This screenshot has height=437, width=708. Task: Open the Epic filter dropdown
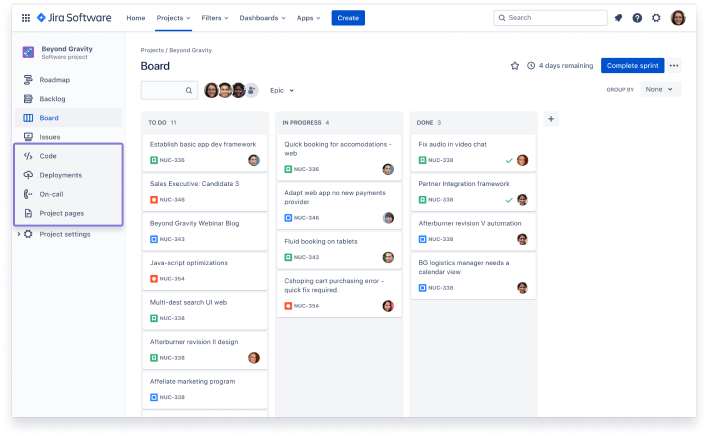282,90
